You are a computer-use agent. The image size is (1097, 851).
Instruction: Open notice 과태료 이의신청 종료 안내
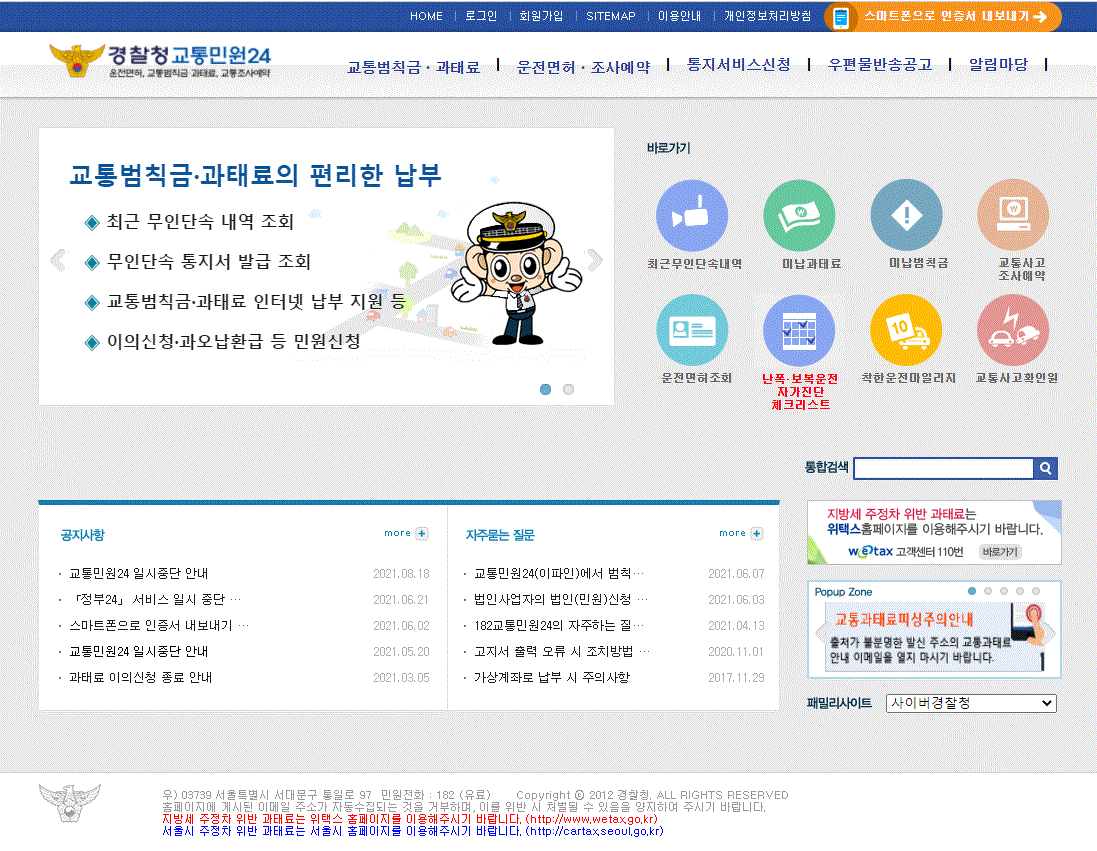coord(141,677)
